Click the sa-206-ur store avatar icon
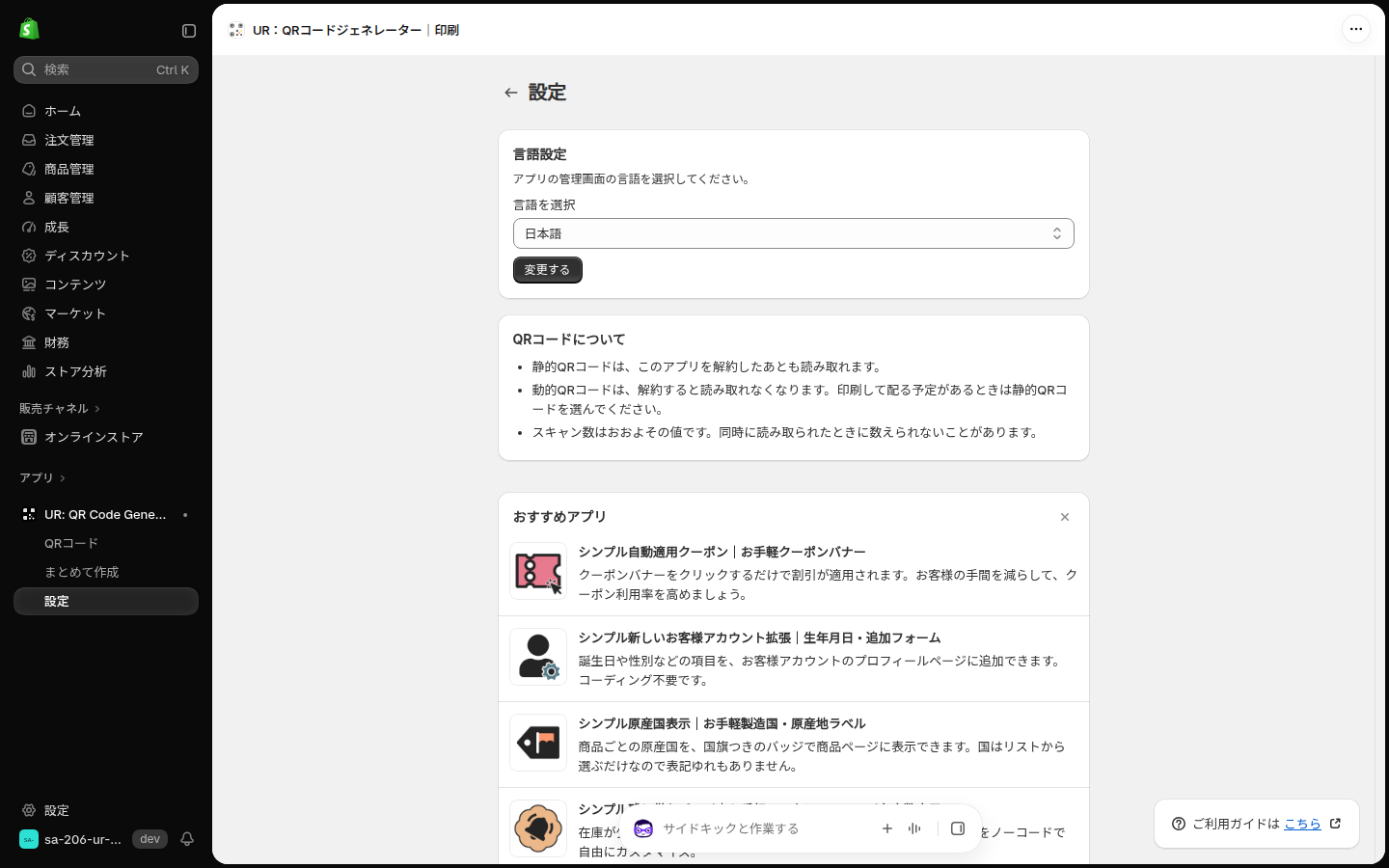Viewport: 1389px width, 868px height. pos(29,839)
